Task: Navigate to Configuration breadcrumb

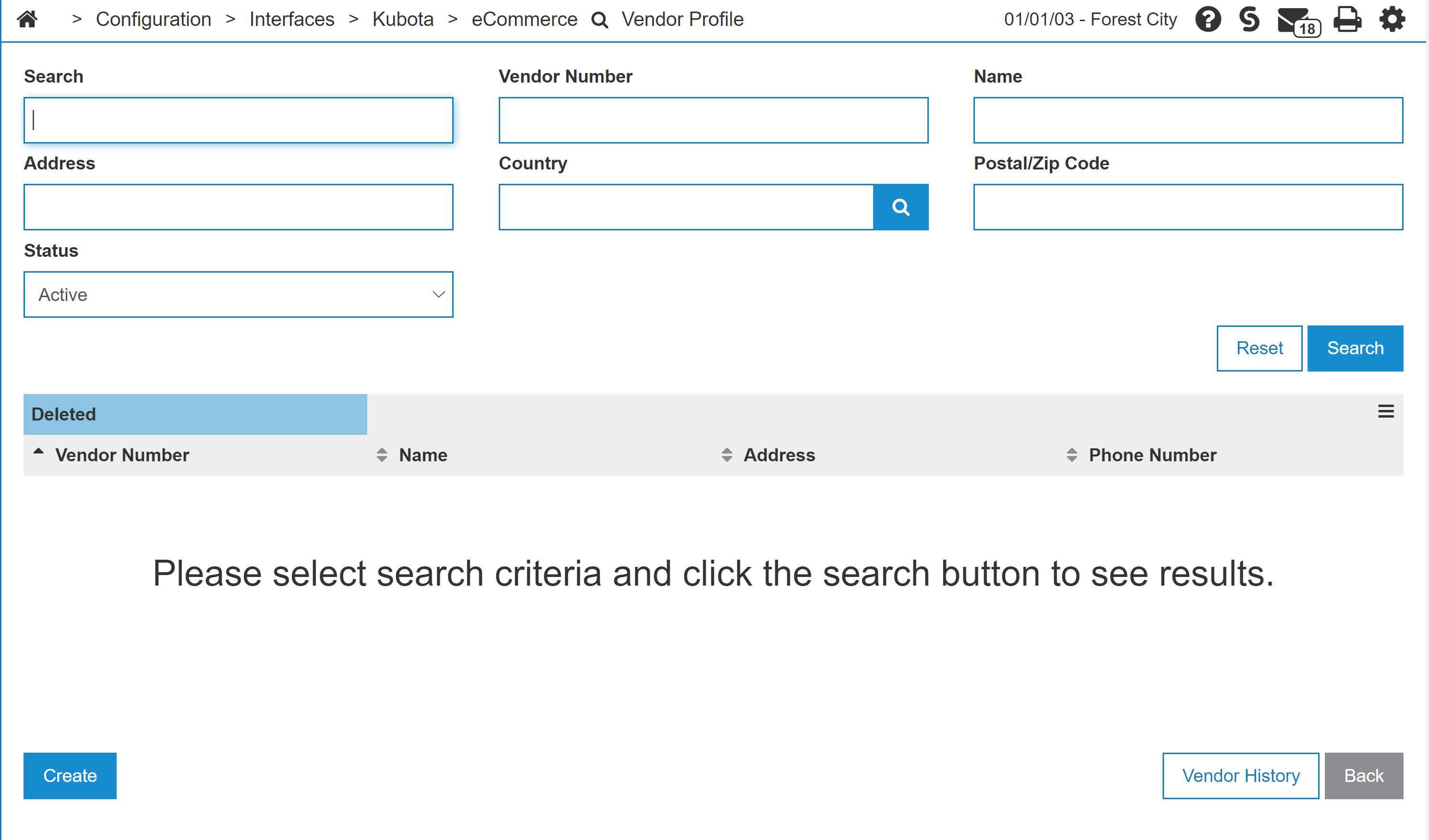Action: [x=153, y=19]
